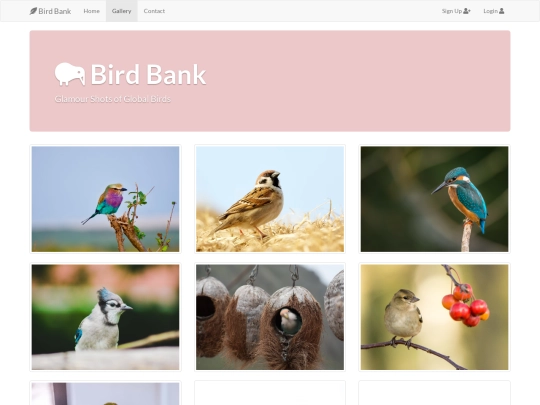The height and width of the screenshot is (405, 540).
Task: Click the Bird Bank brand text in navbar
Action: [x=54, y=11]
